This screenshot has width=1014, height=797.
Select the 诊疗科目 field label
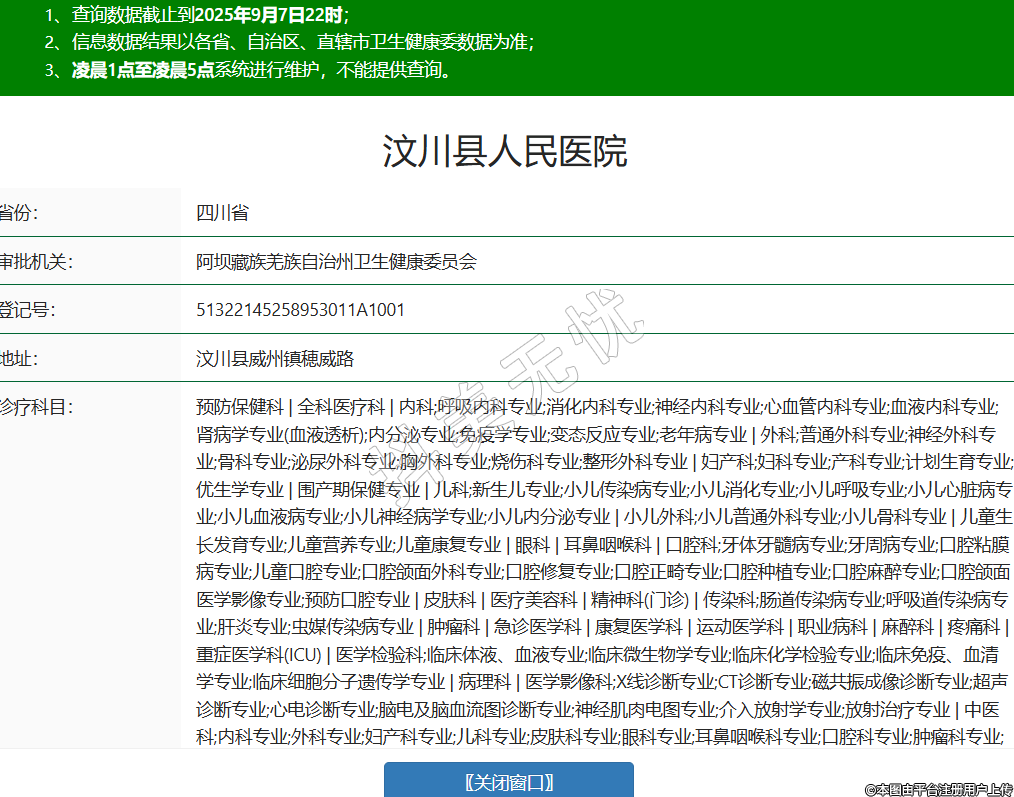(36, 406)
